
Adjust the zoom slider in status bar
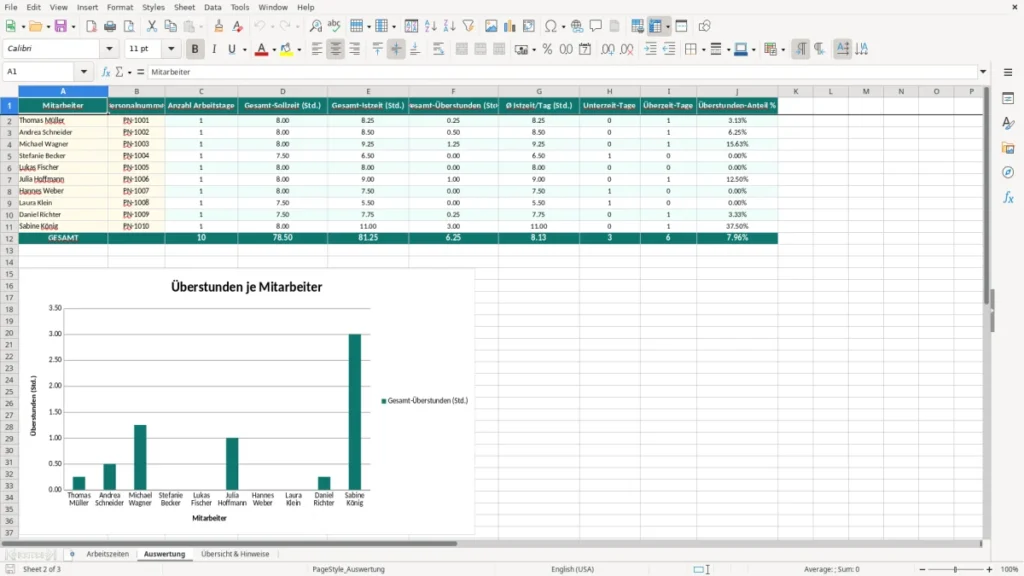[955, 569]
